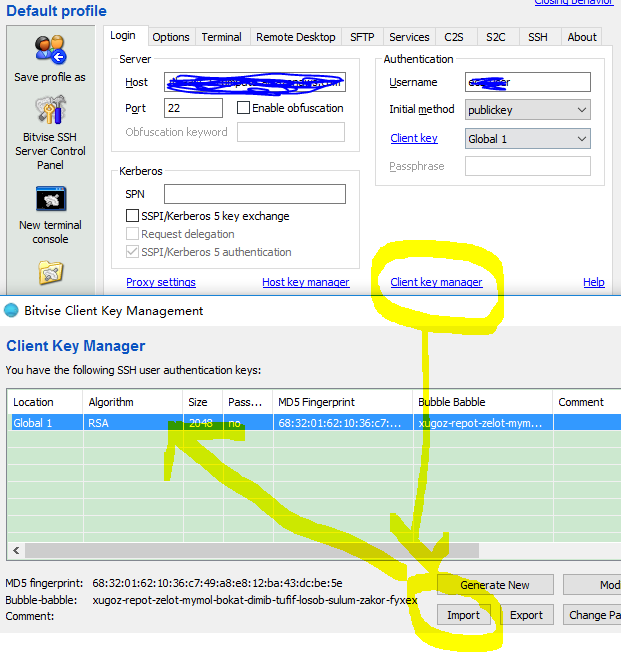Image resolution: width=621 pixels, height=652 pixels.
Task: Switch to the C2S tab
Action: point(454,37)
